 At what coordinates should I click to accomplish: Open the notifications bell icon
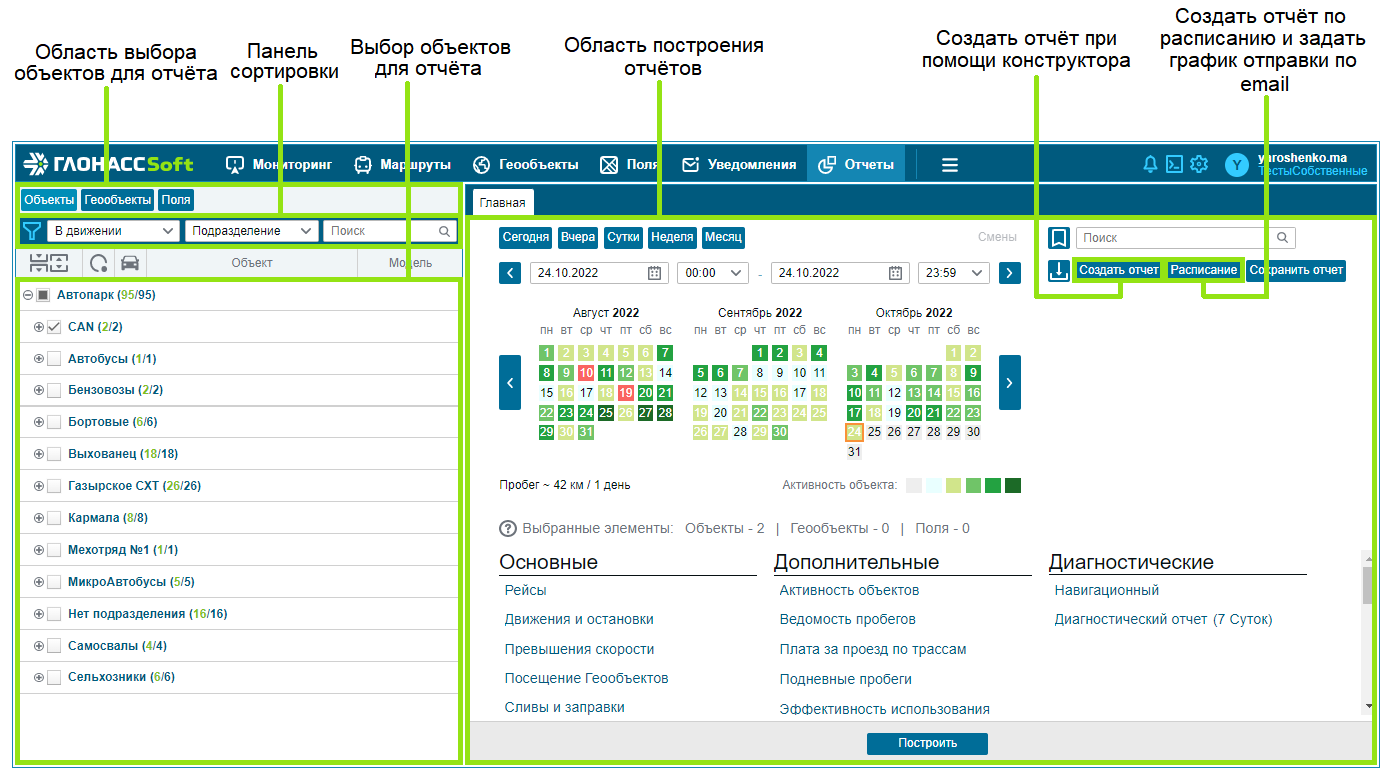click(1150, 164)
